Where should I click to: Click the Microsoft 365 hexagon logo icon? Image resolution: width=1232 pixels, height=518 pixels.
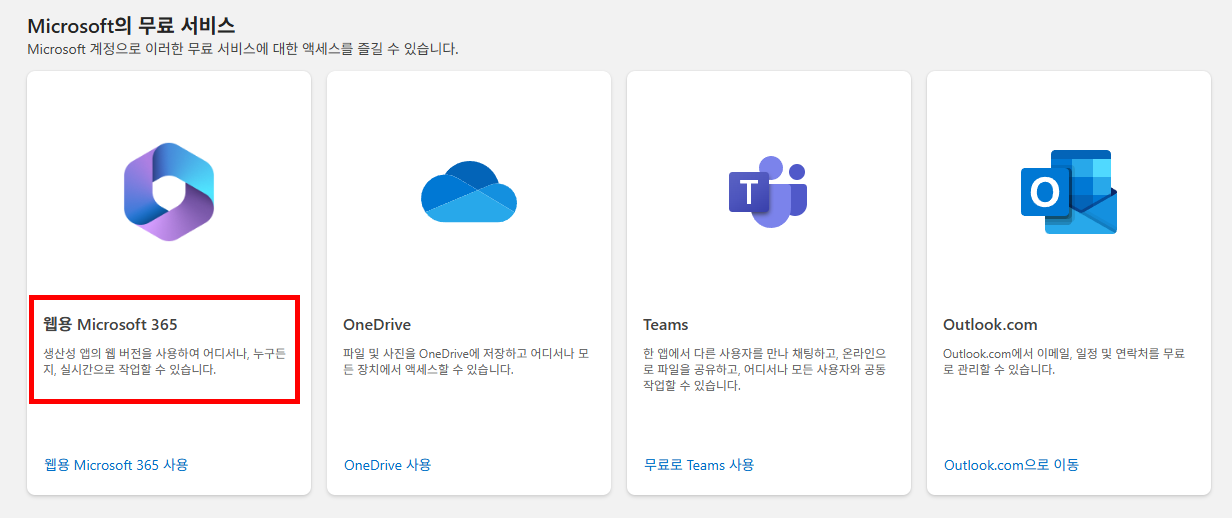[x=169, y=191]
